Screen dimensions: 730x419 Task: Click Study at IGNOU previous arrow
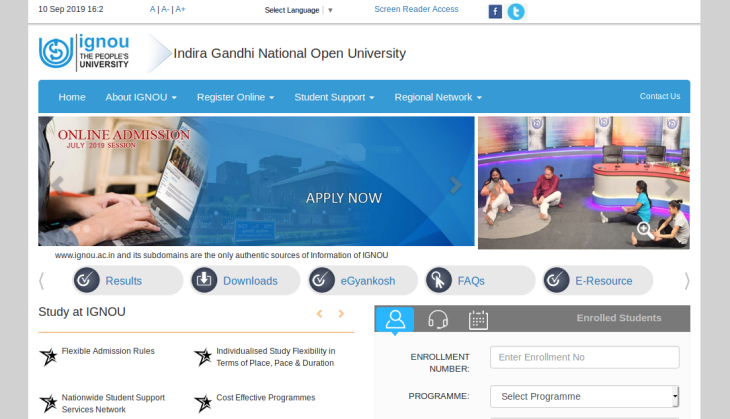pyautogui.click(x=319, y=314)
